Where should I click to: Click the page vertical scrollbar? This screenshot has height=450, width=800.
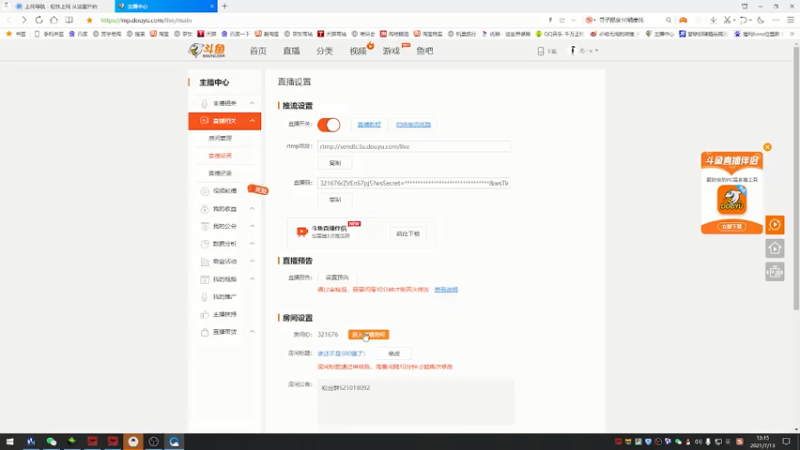point(796,179)
